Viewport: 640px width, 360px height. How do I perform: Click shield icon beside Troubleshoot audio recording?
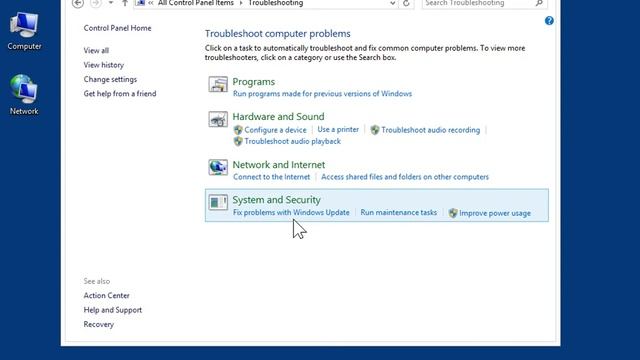tap(375, 130)
